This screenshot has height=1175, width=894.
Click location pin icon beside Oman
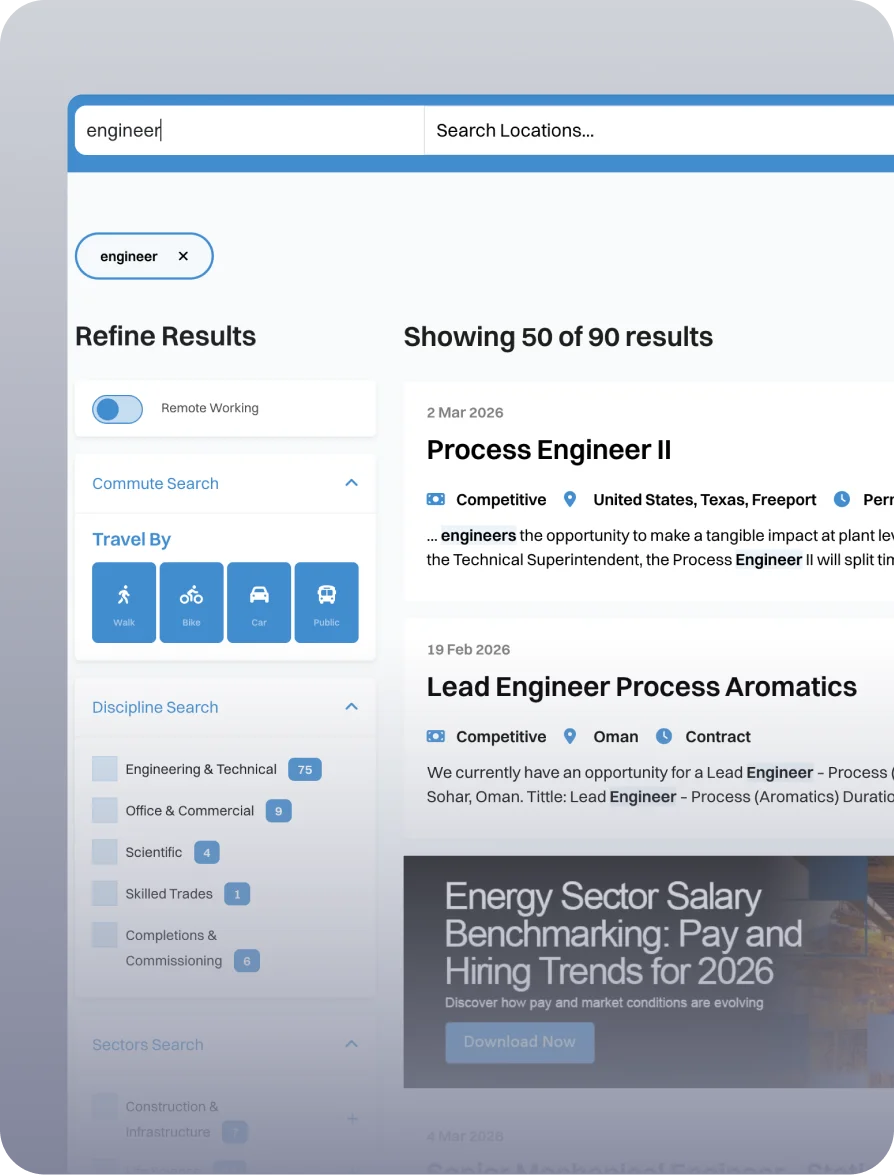coord(570,736)
